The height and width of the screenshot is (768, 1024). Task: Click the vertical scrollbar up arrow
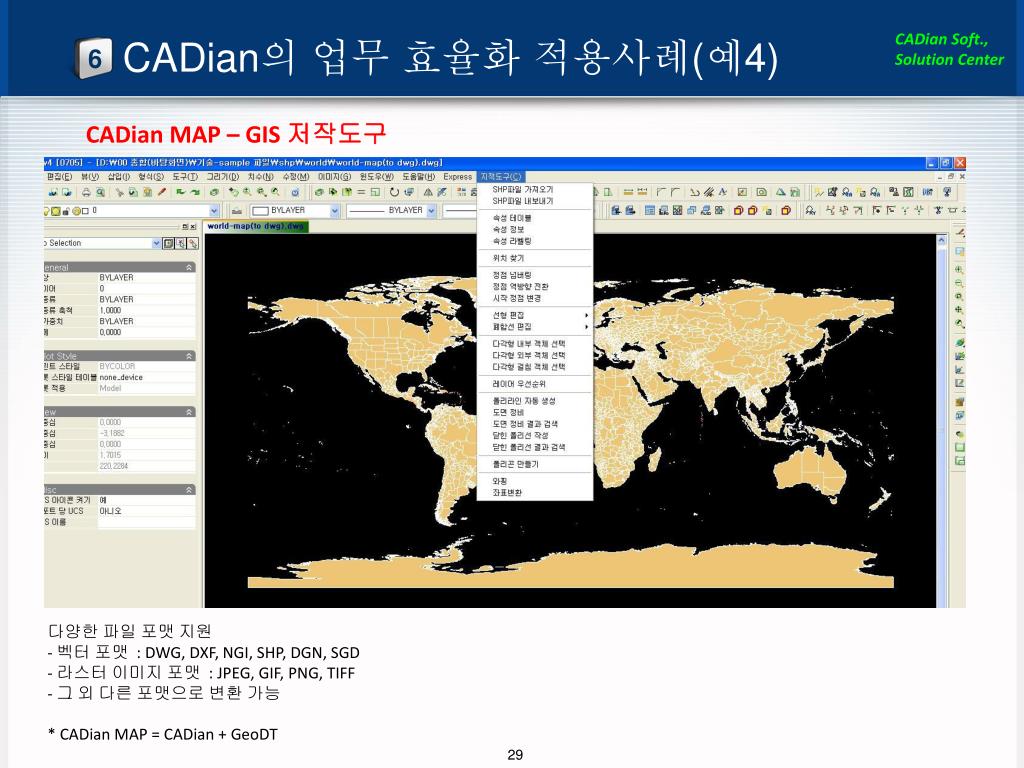(942, 240)
